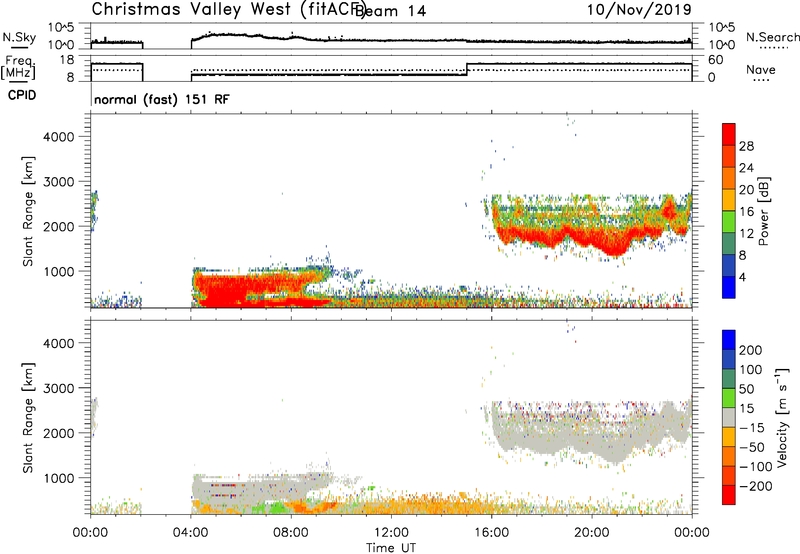Click the '28' tick on the power colorbar
800x554 pixels.
point(746,146)
